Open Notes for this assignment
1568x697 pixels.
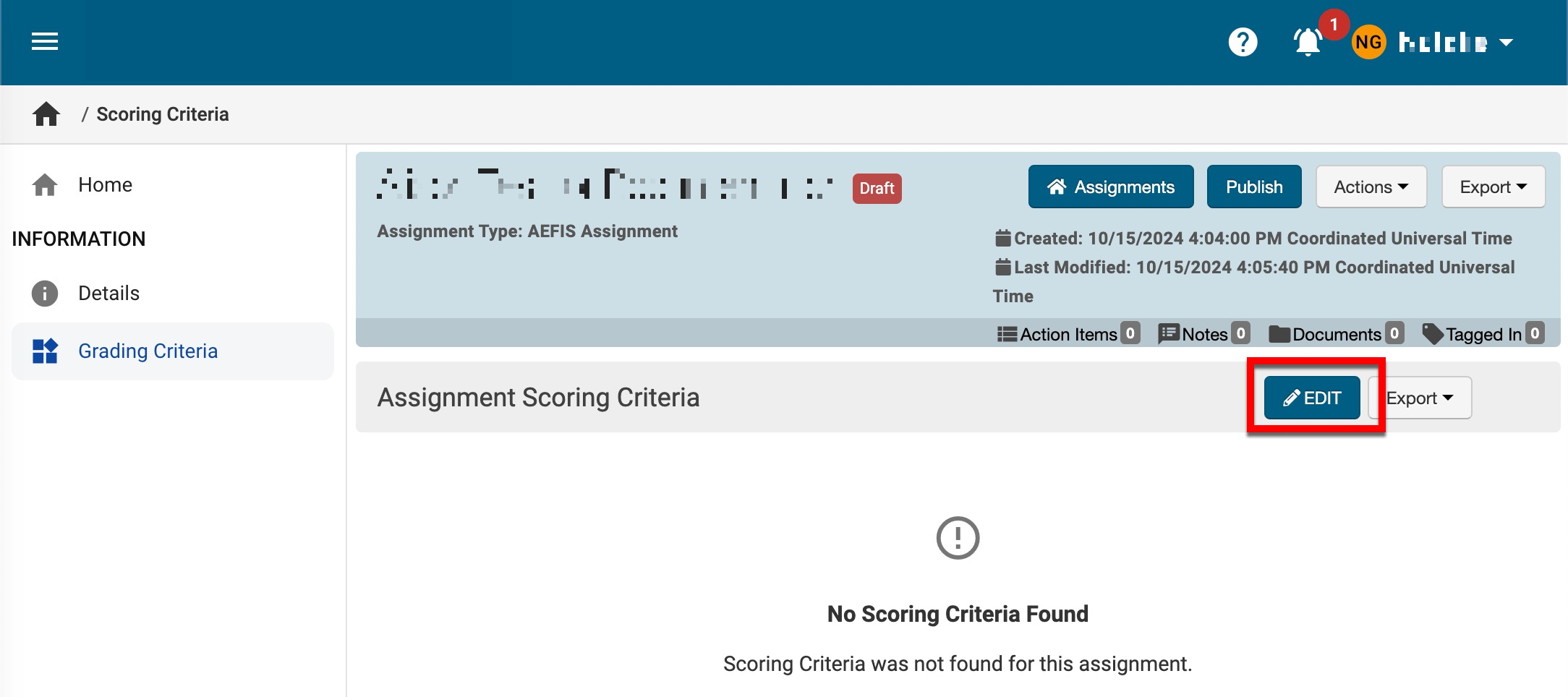[1203, 334]
